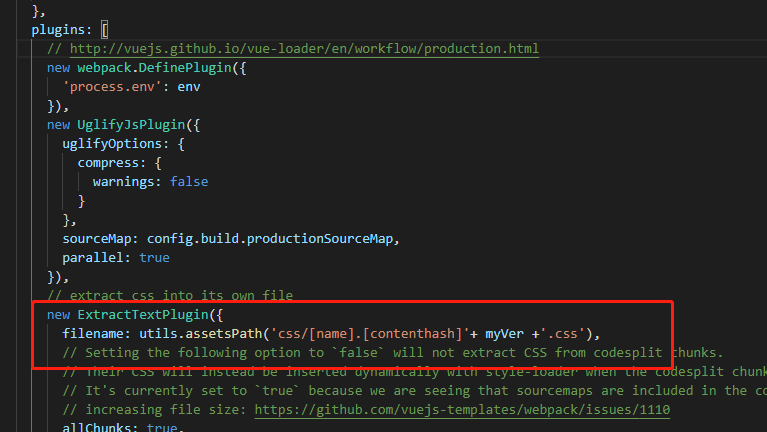Click the 'compress:' property

(112, 163)
